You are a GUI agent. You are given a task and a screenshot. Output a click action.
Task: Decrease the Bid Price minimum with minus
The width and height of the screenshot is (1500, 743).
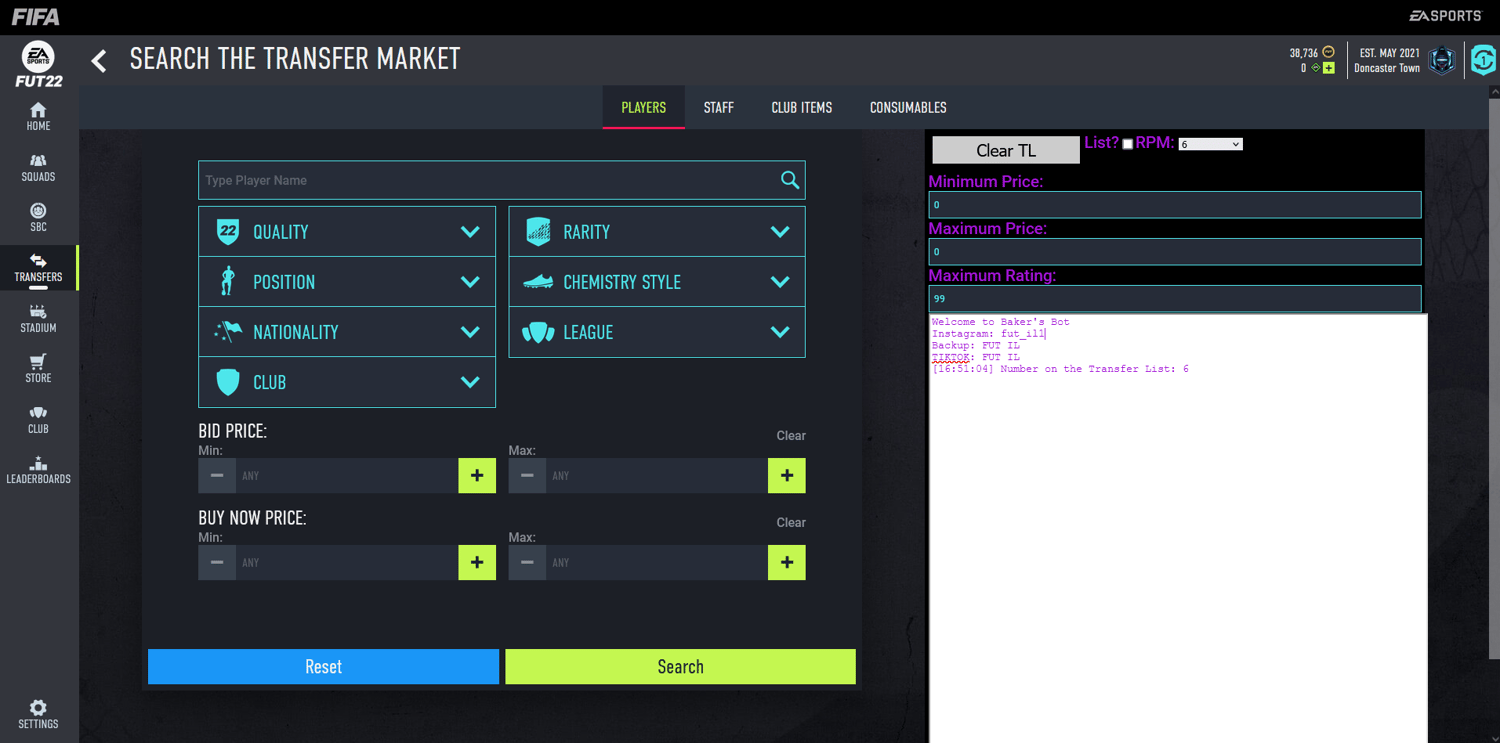(217, 476)
